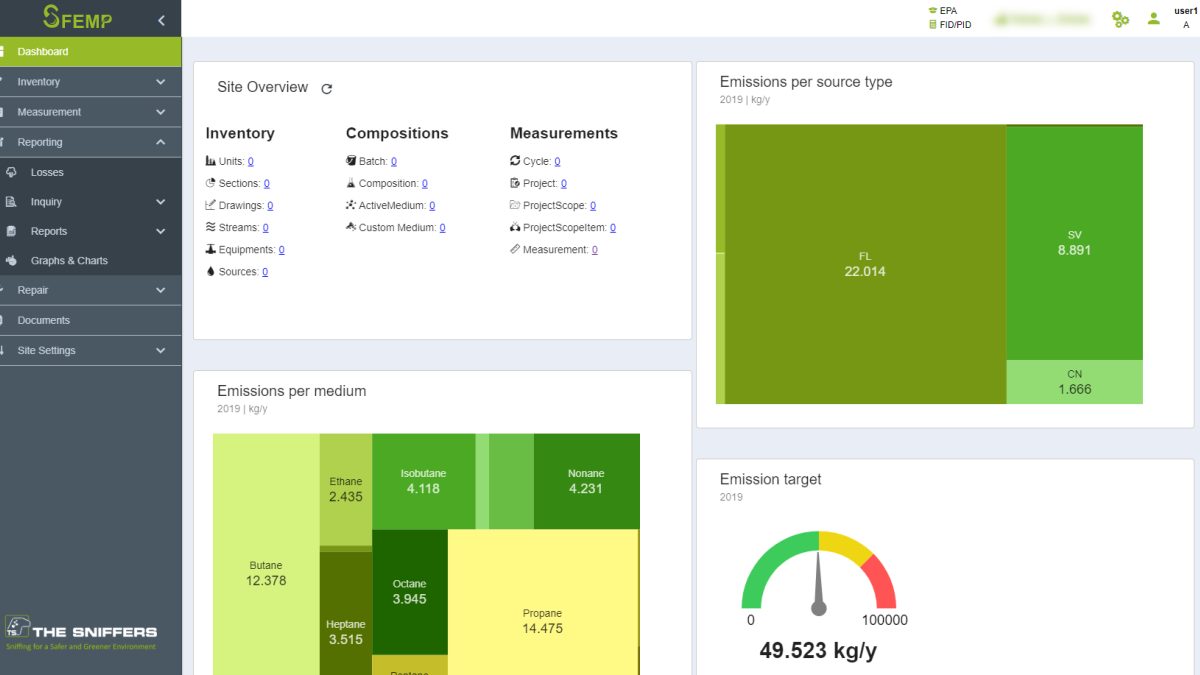This screenshot has height=675, width=1200.
Task: Open the ProjectScopeItem count link
Action: pos(612,228)
